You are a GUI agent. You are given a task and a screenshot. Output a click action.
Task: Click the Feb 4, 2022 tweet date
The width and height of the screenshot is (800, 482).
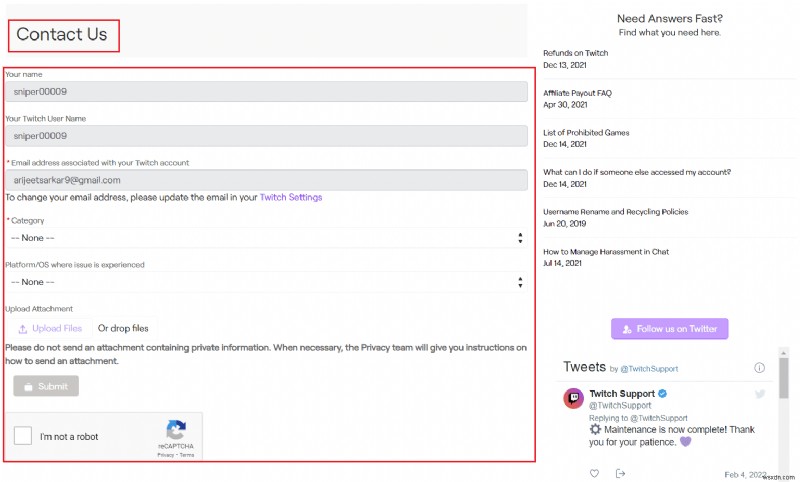(745, 474)
